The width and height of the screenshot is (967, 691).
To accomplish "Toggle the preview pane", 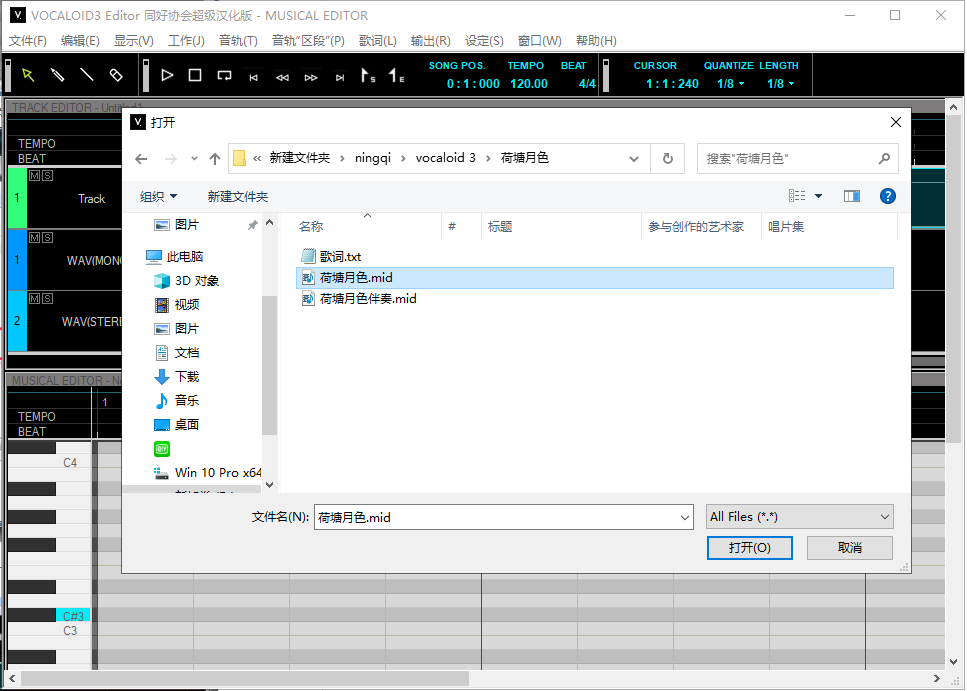I will [x=852, y=196].
